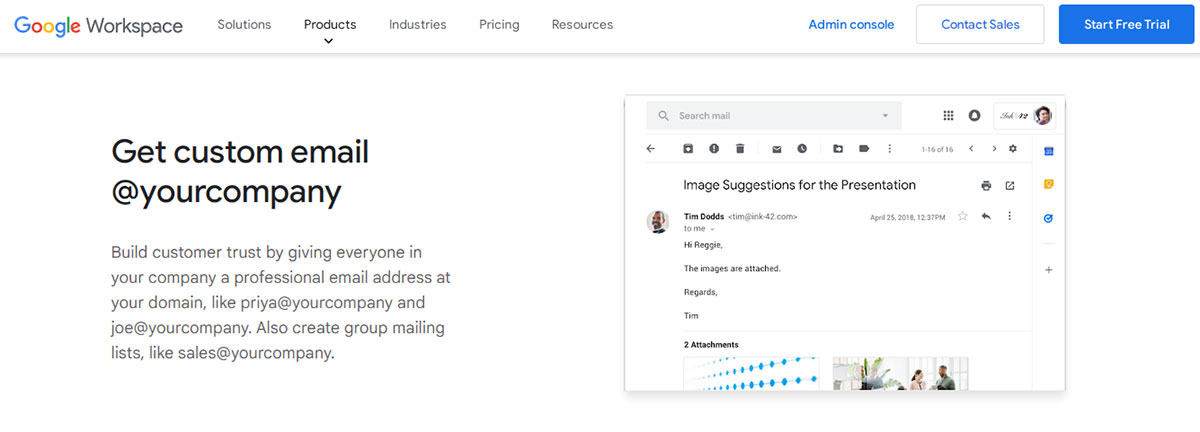
Task: Open the Resources menu
Action: click(x=582, y=24)
